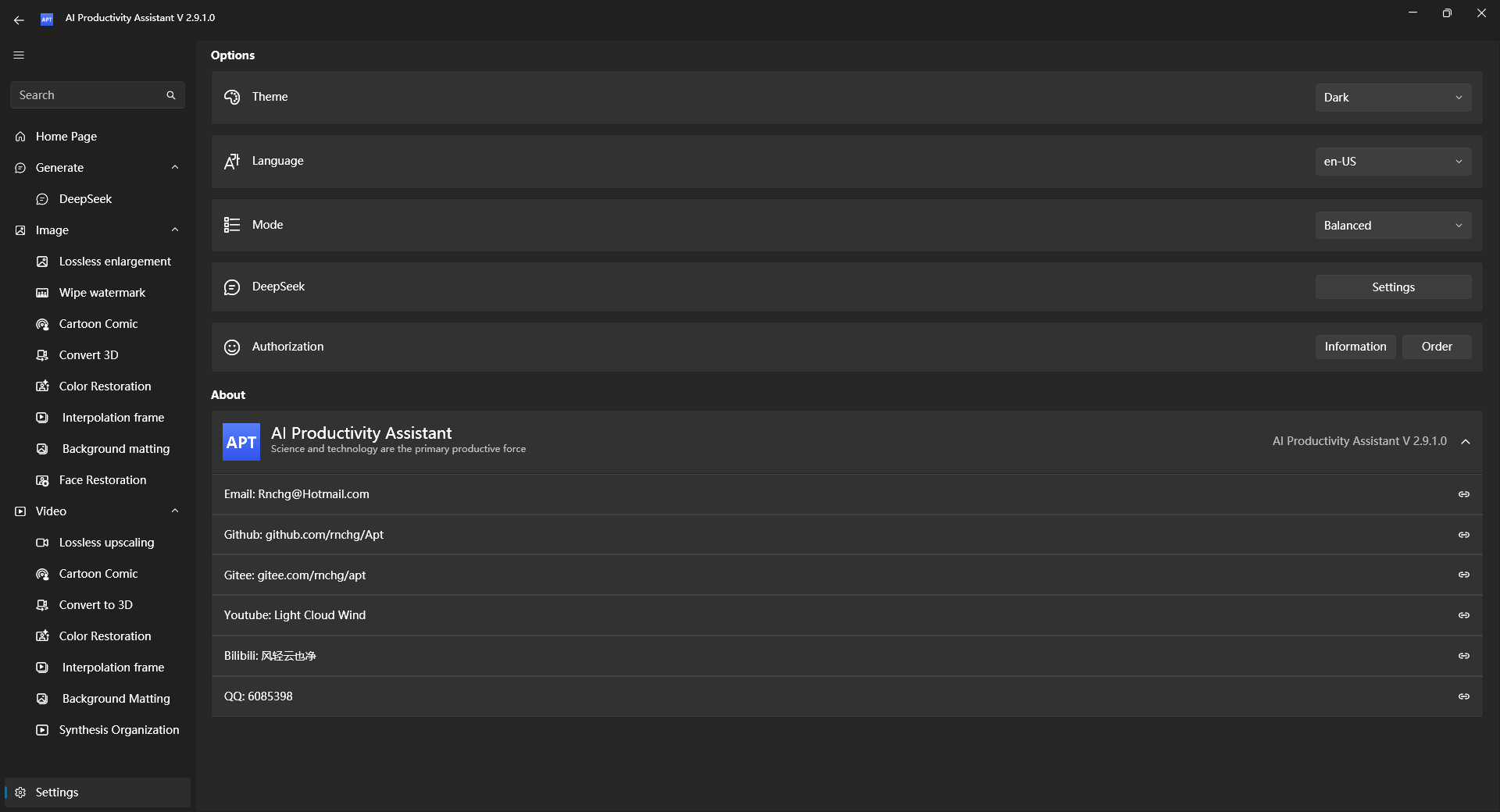The image size is (1500, 812).
Task: Click the Settings gear icon in sidebar
Action: coord(20,792)
